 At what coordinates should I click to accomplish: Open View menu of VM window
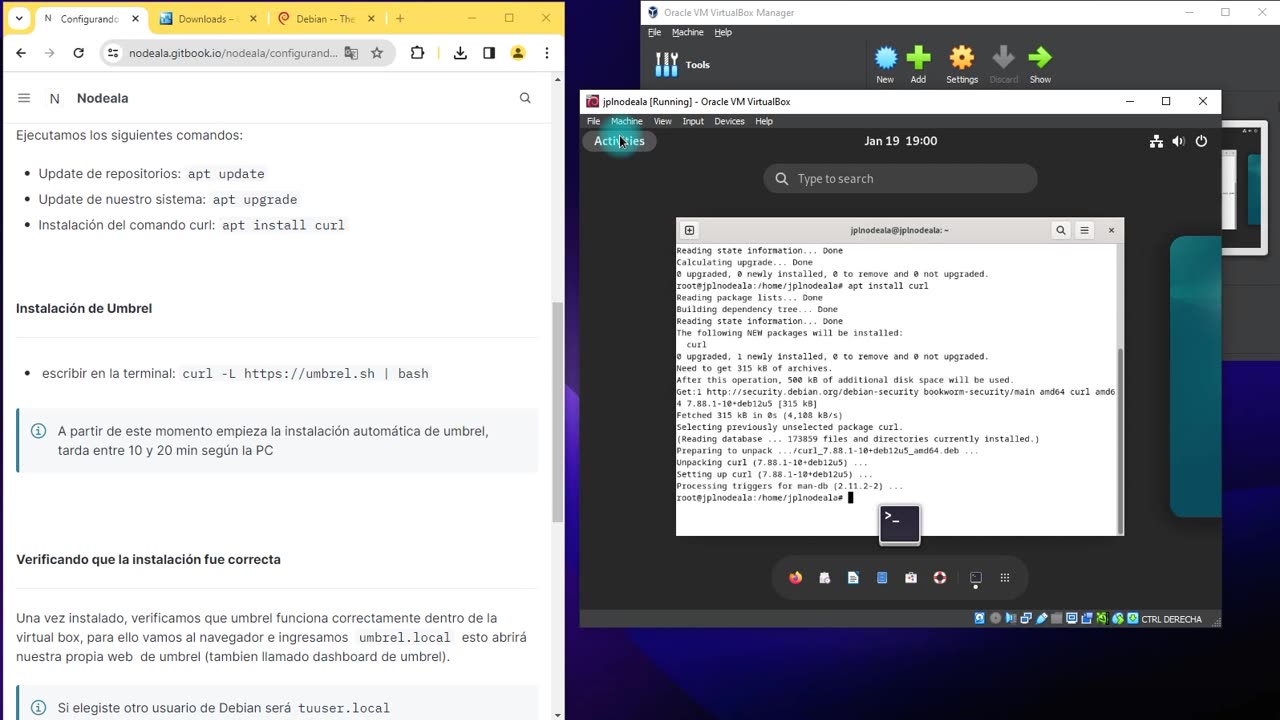[x=662, y=121]
